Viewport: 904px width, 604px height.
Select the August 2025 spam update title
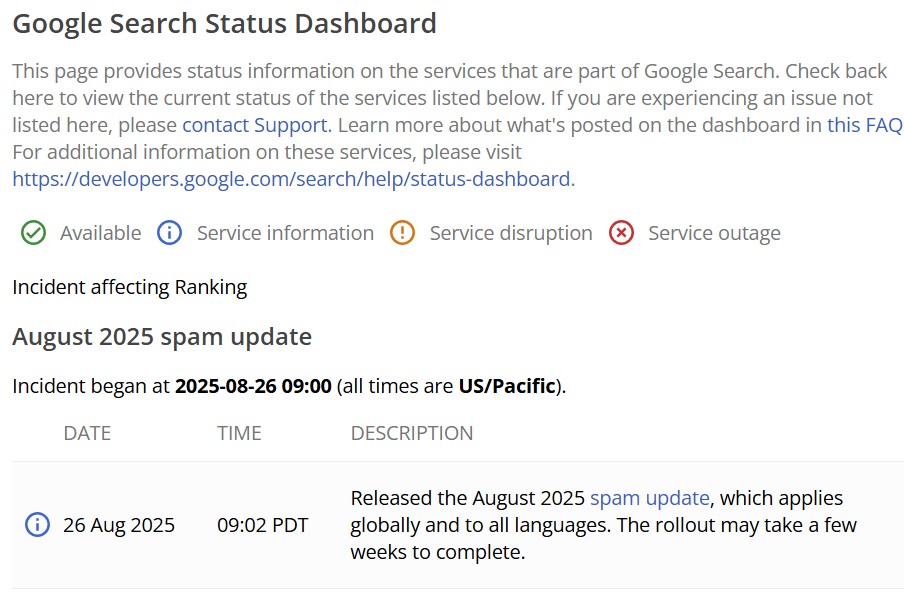(162, 336)
